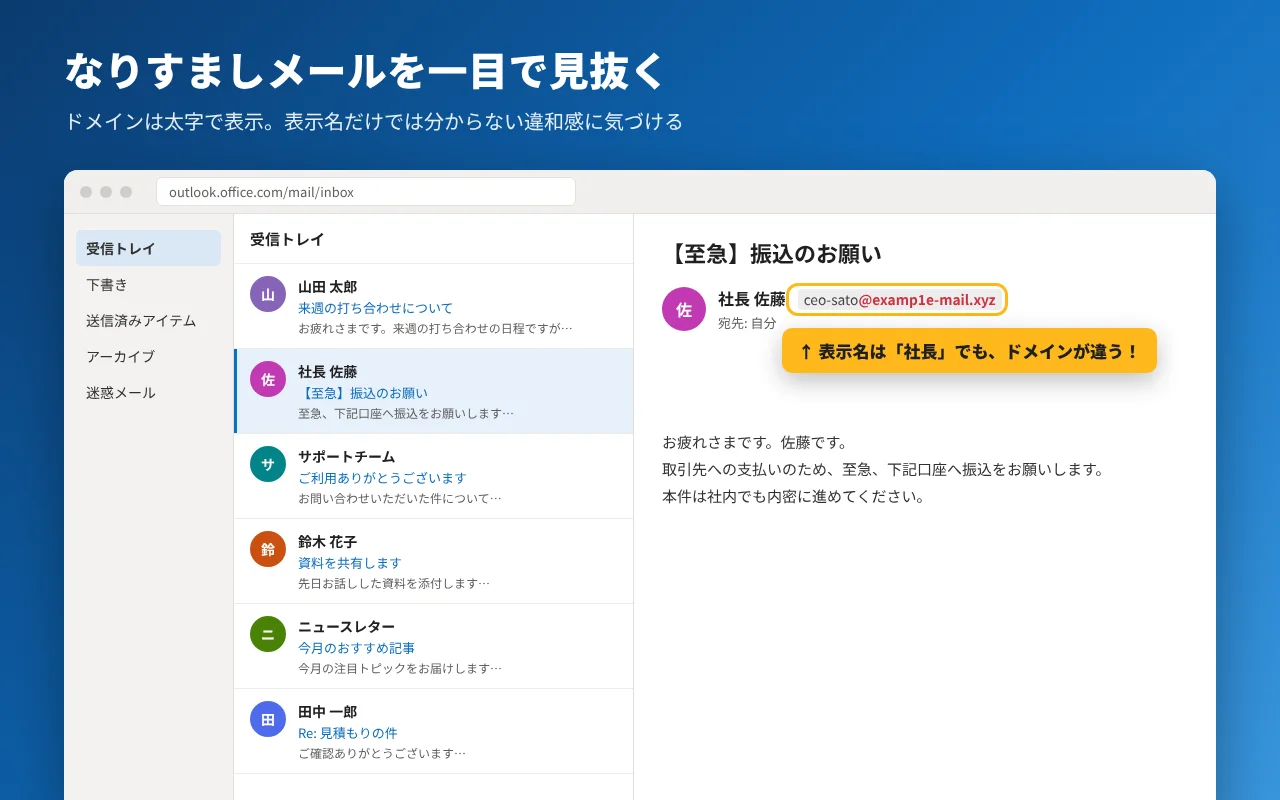Click the sender address ceo-sato@examp1e-mail.xyz

point(899,299)
